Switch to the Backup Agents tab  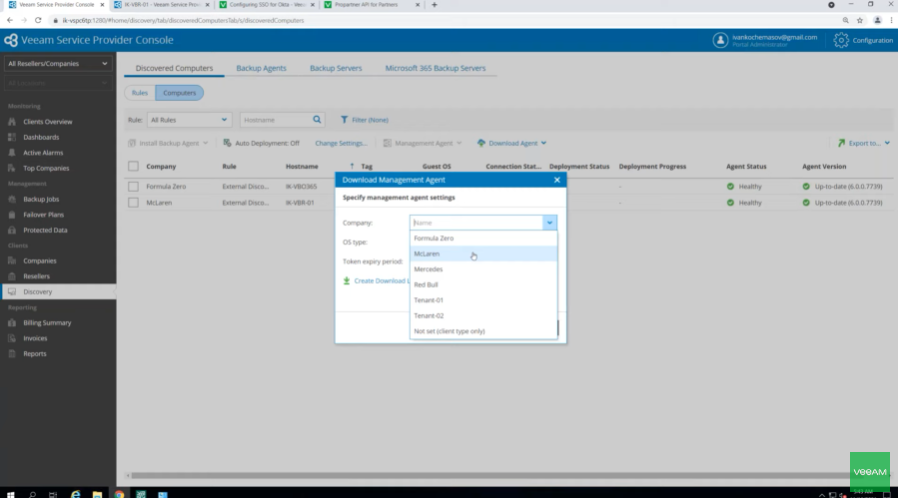pos(261,68)
